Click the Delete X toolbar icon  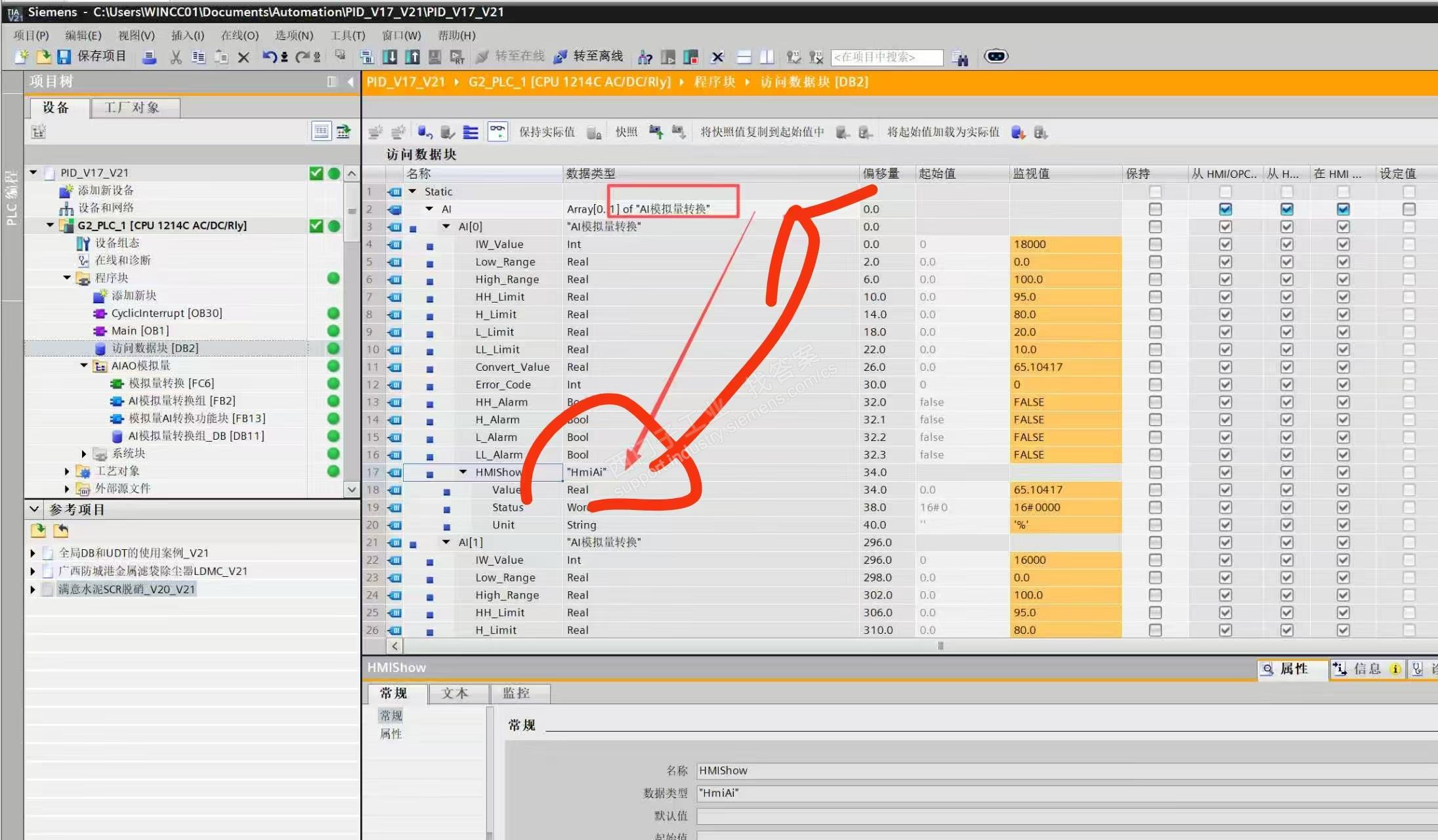[x=243, y=57]
